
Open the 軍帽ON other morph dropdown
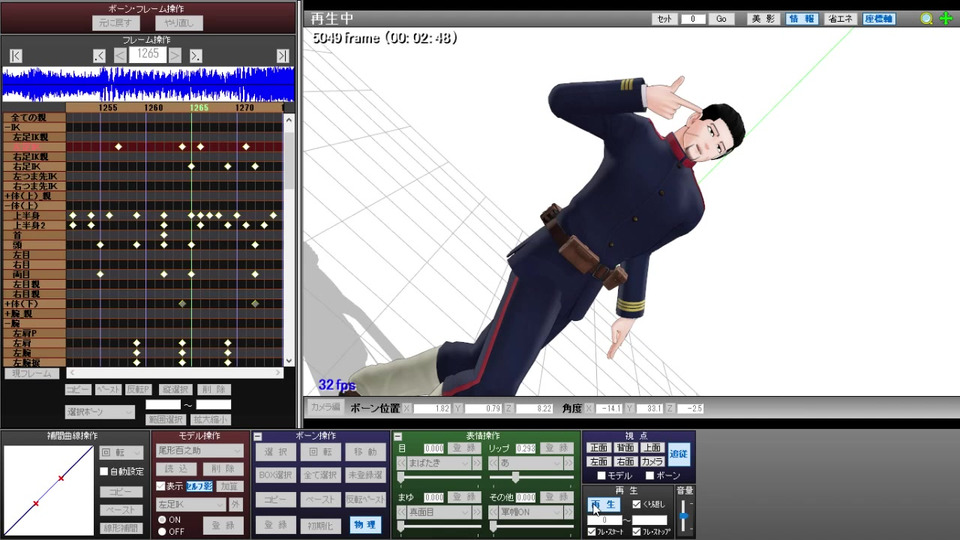531,512
